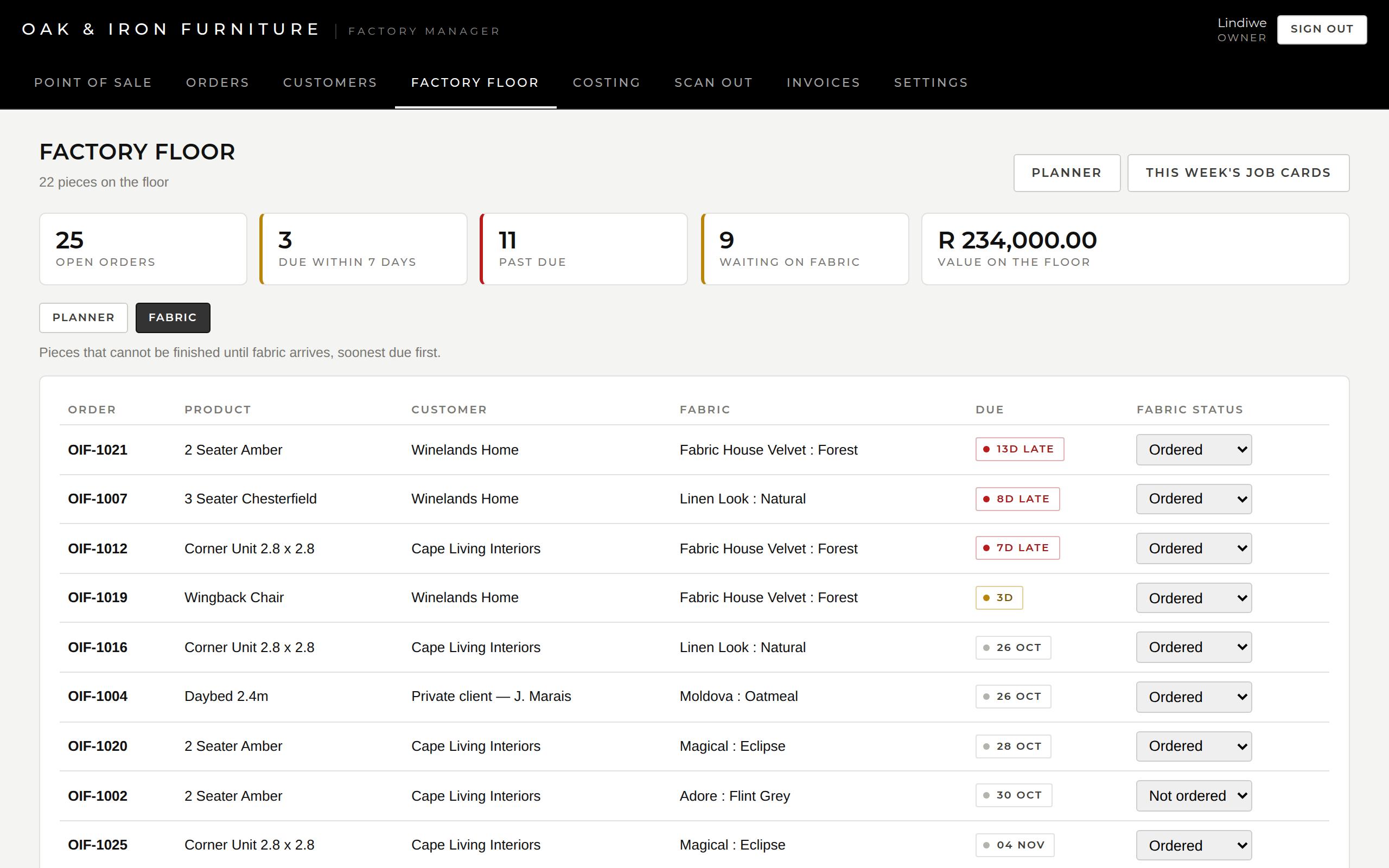Click the Past Due stat card
Screen dimensions: 1389x868
click(584, 249)
